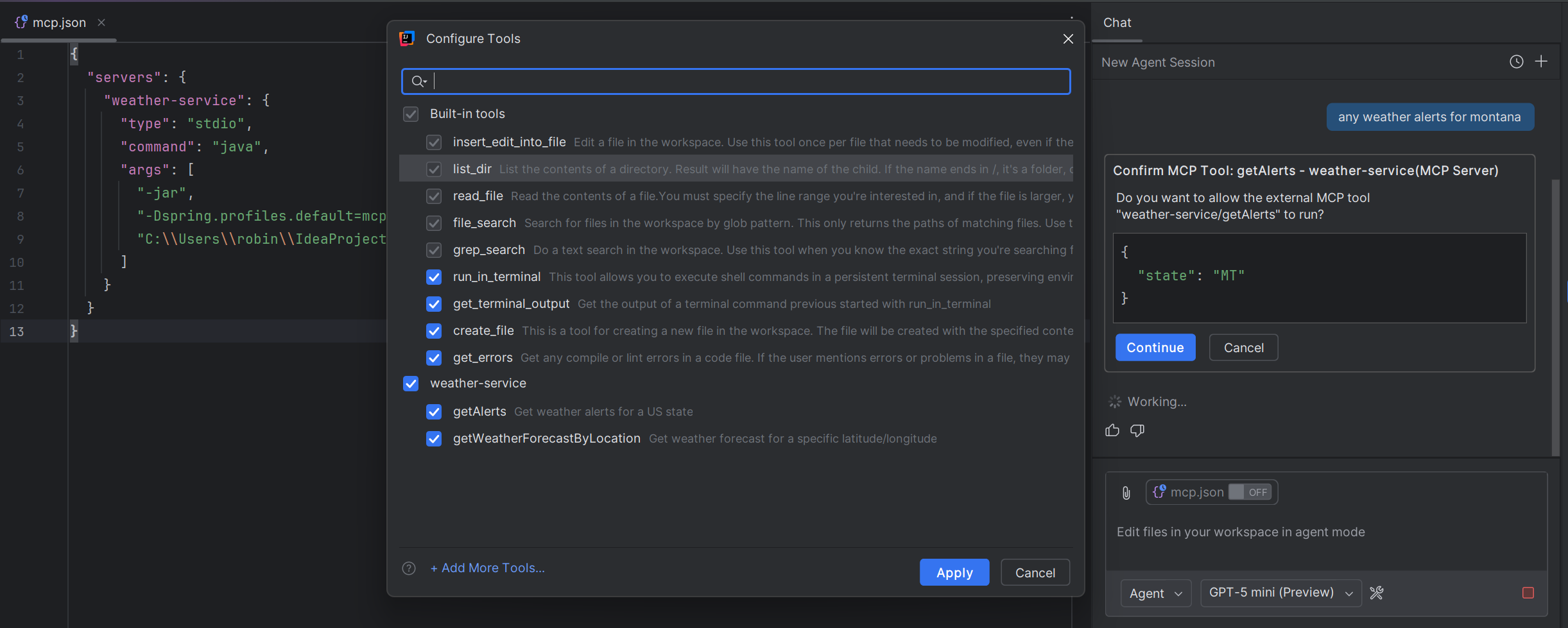Cancel the MCP tool confirmation
Viewport: 1568px width, 628px height.
coord(1243,348)
